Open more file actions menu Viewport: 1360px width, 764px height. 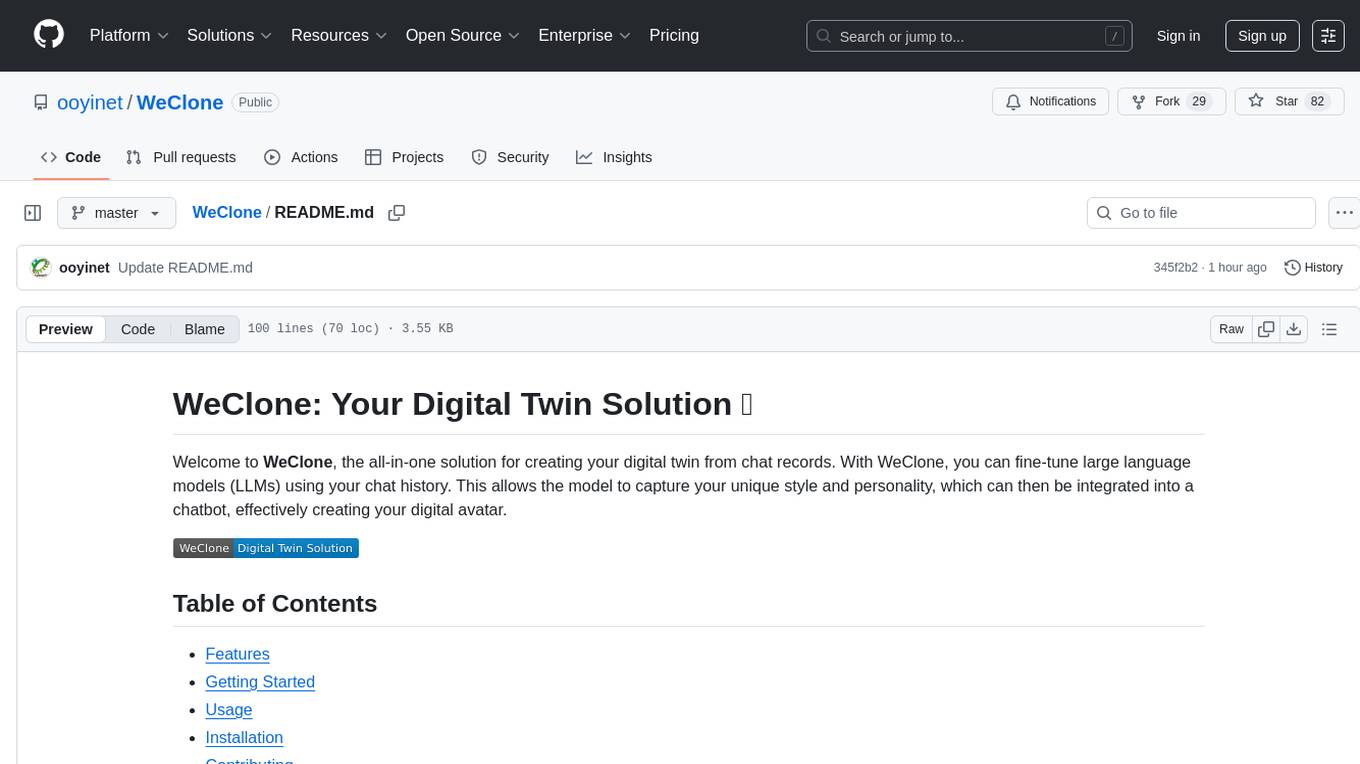click(x=1344, y=213)
